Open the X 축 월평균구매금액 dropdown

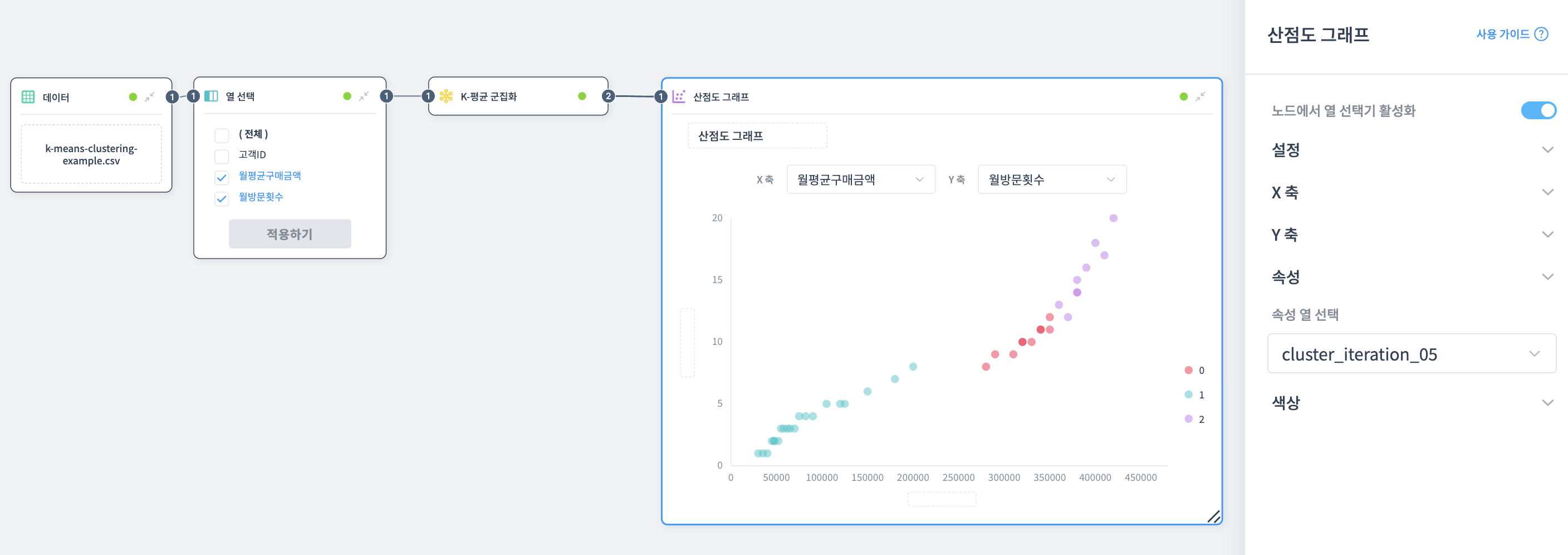[x=861, y=179]
